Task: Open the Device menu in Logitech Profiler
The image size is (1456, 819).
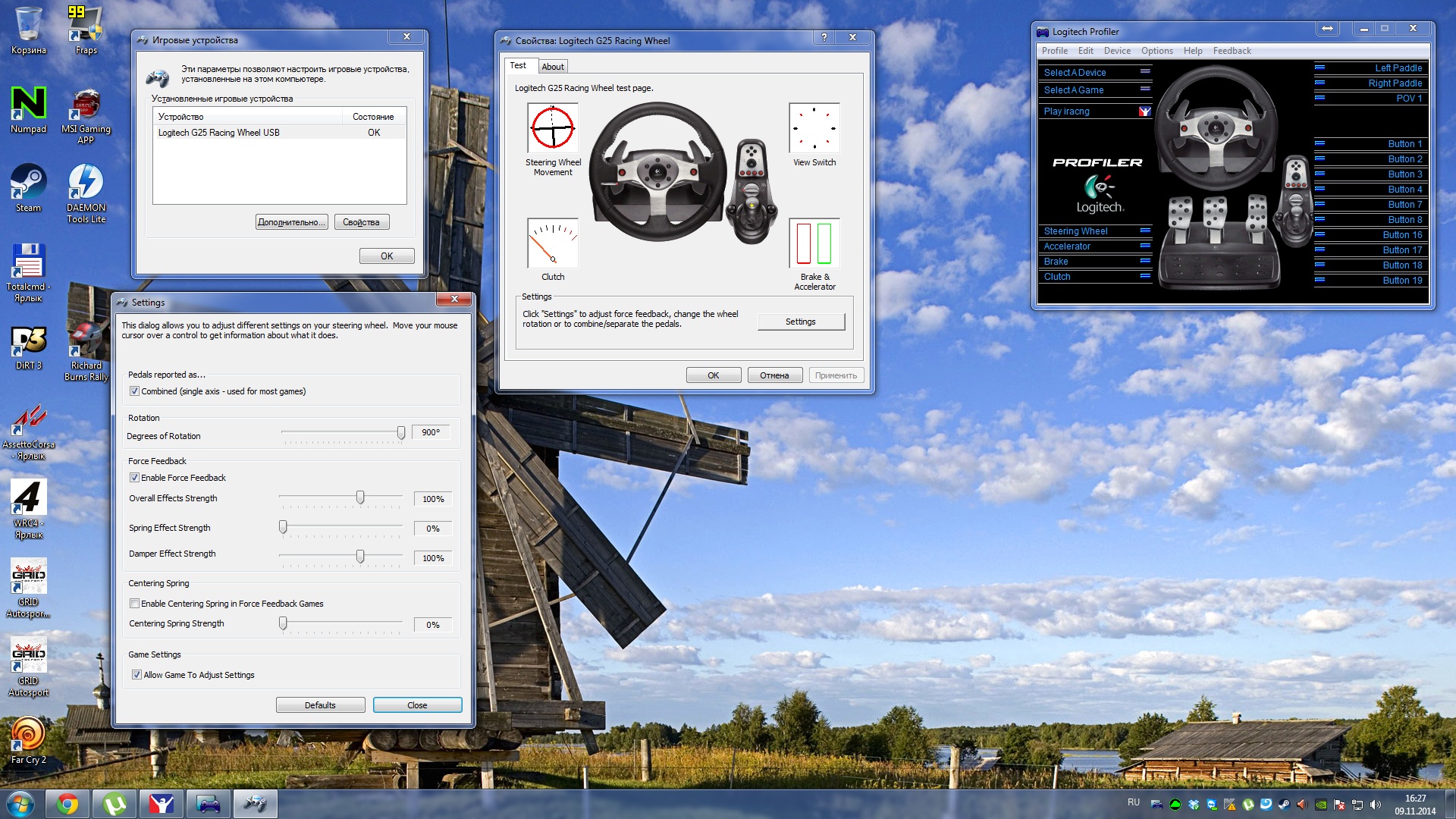Action: (1117, 51)
